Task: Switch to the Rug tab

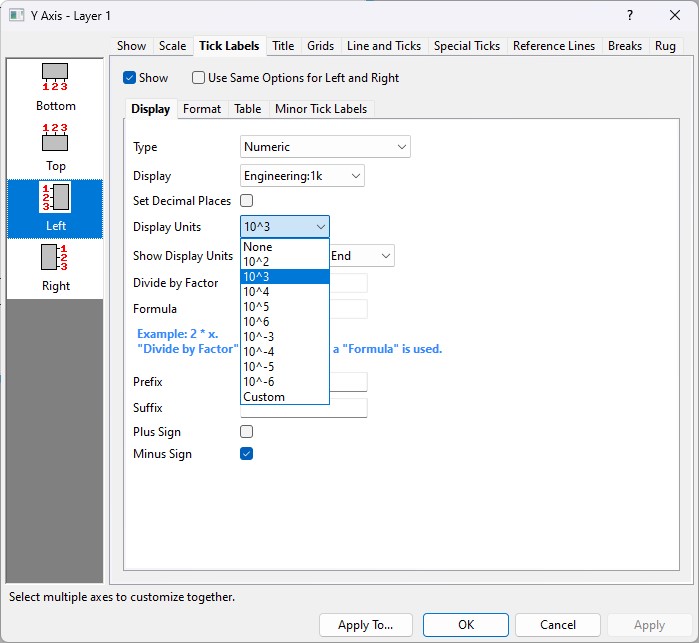Action: 665,46
